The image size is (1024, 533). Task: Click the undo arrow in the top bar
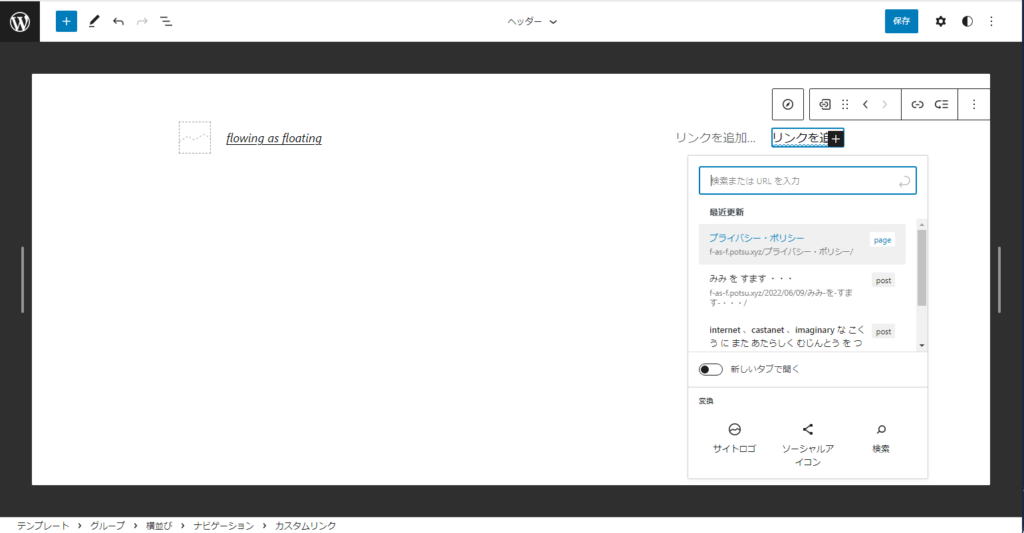tap(118, 21)
